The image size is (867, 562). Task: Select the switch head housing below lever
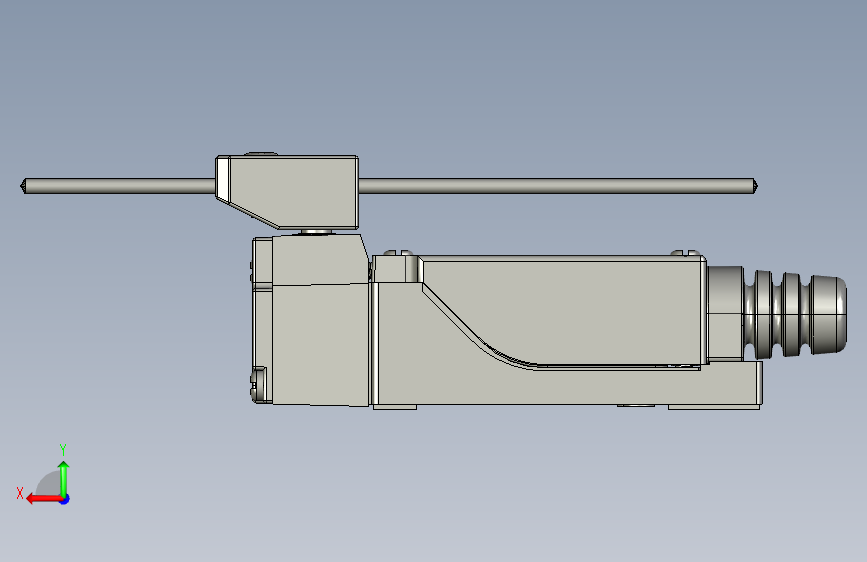coord(312,320)
